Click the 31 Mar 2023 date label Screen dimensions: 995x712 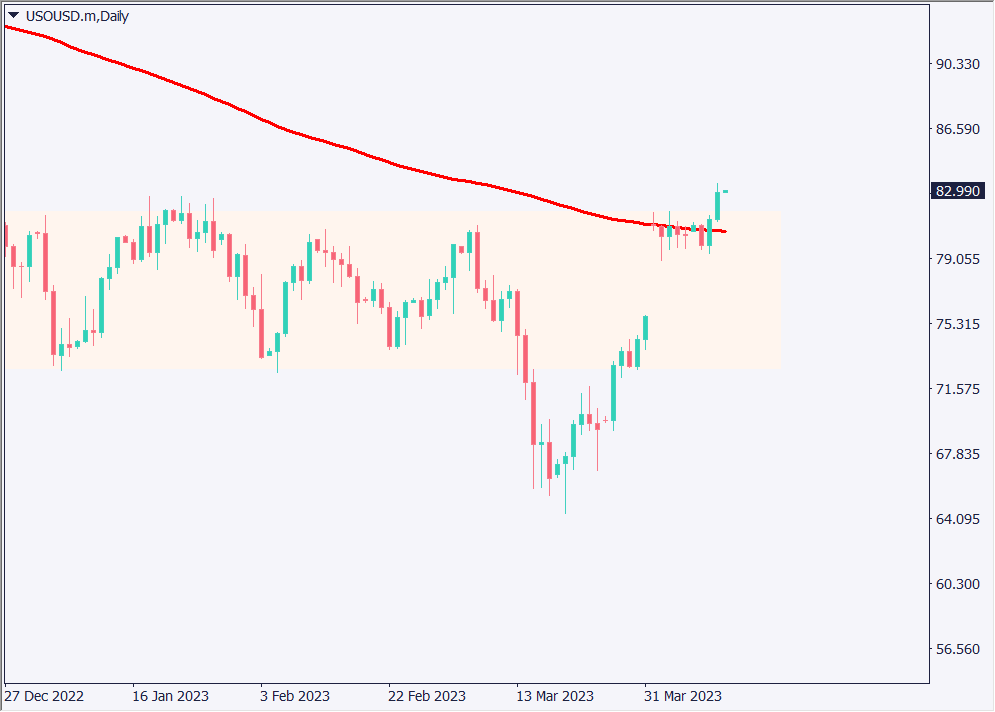point(683,696)
